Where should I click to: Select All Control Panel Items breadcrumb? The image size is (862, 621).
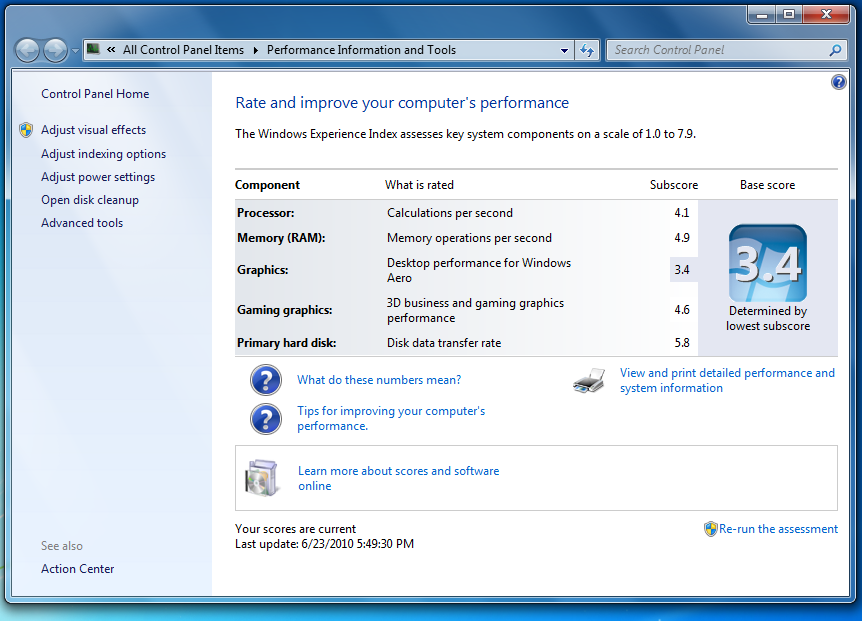click(183, 50)
